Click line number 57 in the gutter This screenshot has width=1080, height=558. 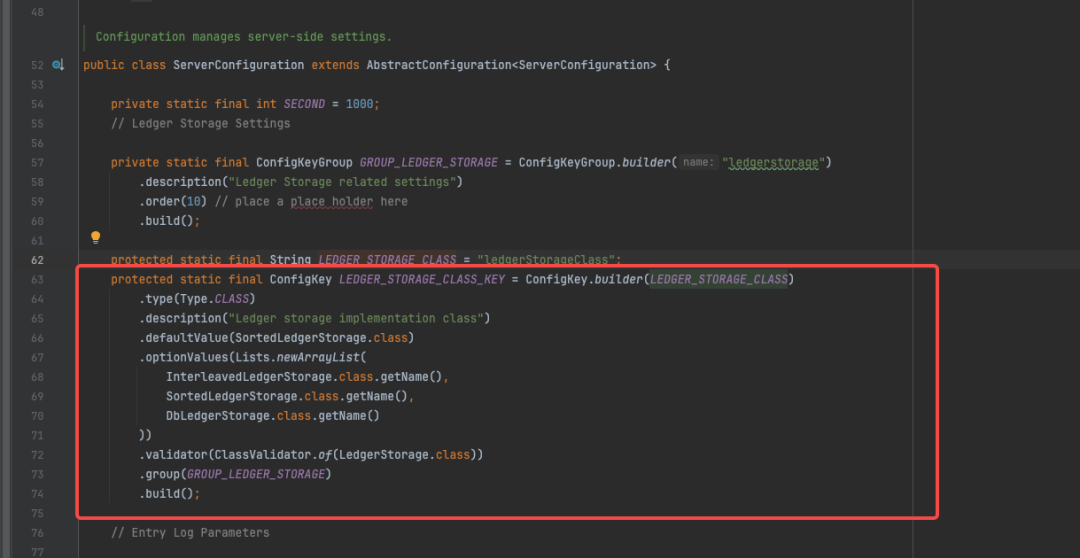point(37,163)
